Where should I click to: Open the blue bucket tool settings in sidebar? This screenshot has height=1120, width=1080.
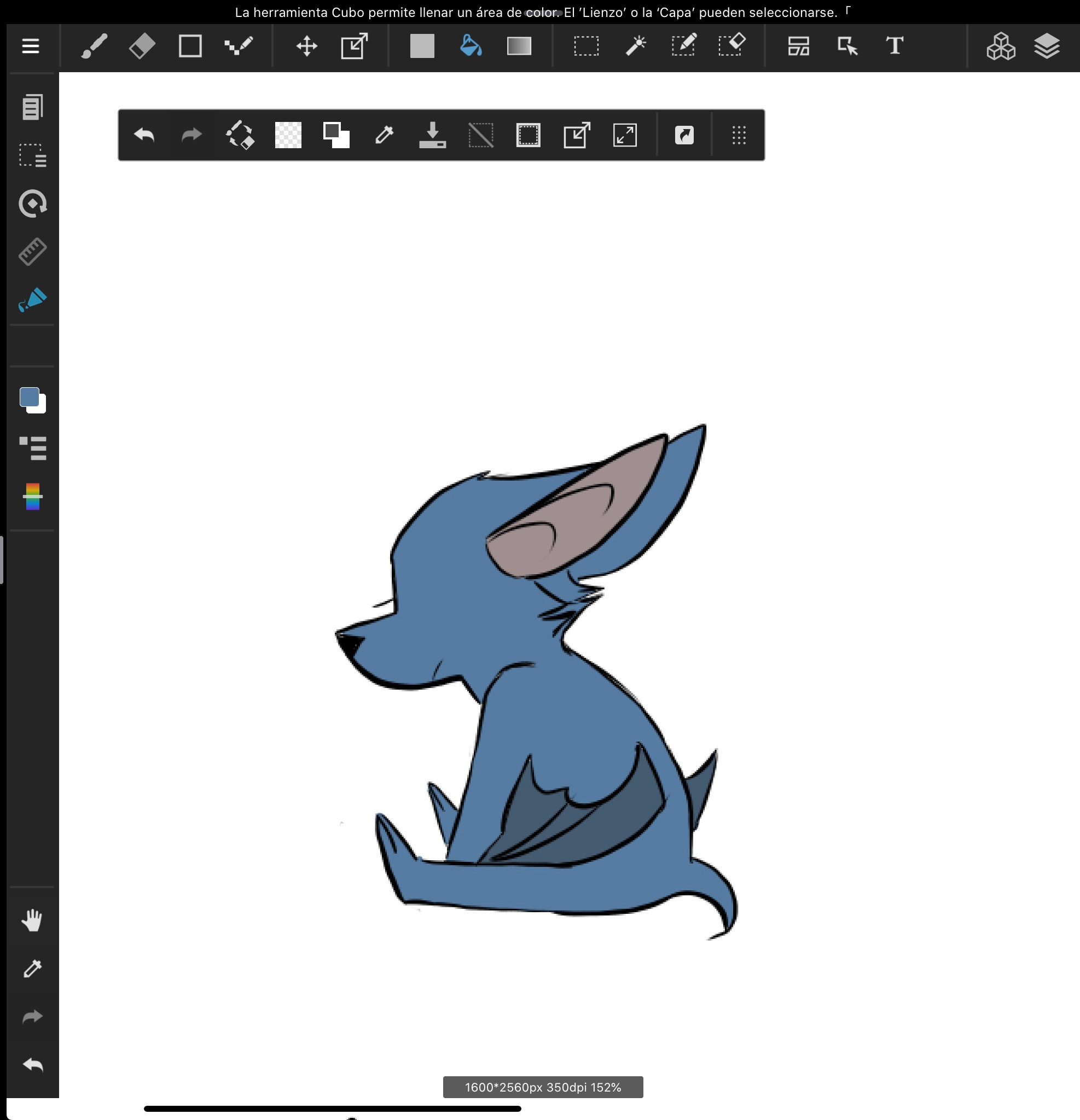tap(33, 300)
